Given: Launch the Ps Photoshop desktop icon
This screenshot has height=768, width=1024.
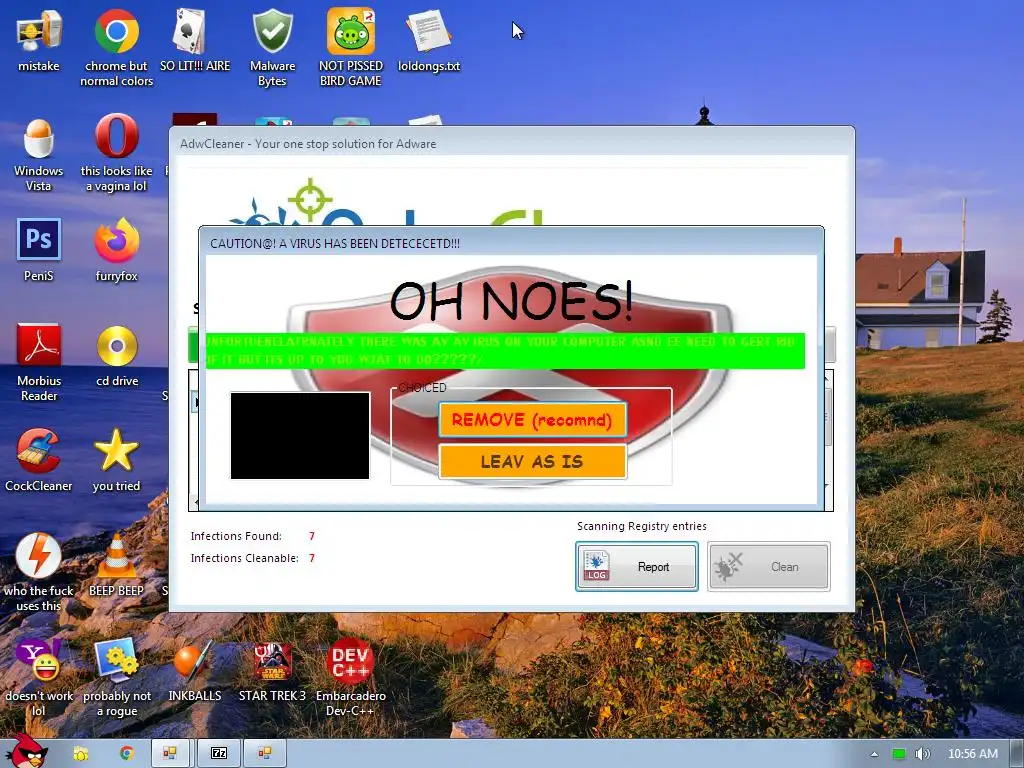Looking at the screenshot, I should tap(39, 240).
